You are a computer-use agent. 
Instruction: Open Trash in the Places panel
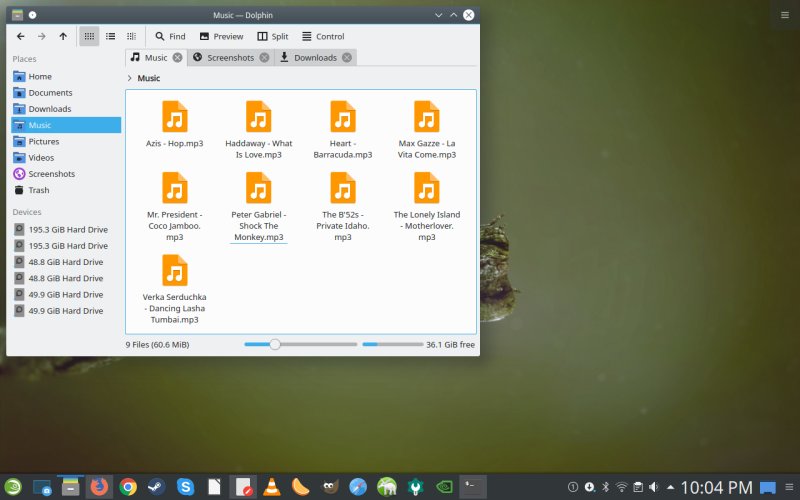(38, 190)
